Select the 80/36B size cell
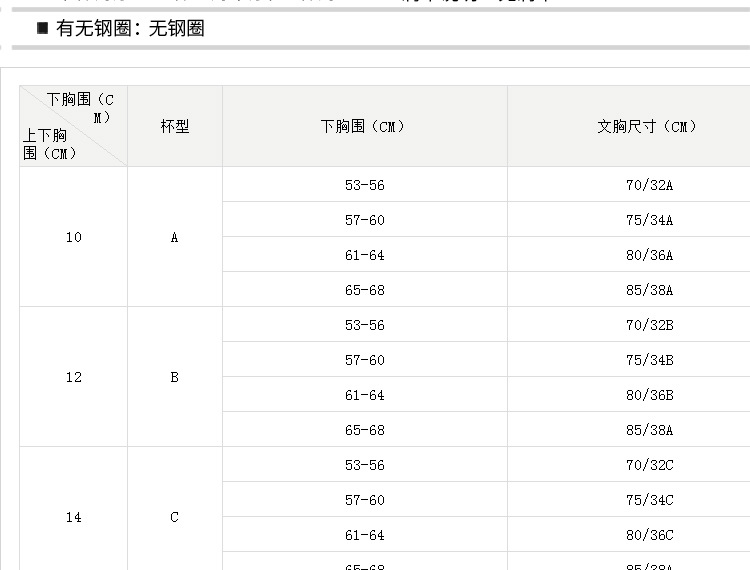This screenshot has height=570, width=750. pyautogui.click(x=649, y=395)
